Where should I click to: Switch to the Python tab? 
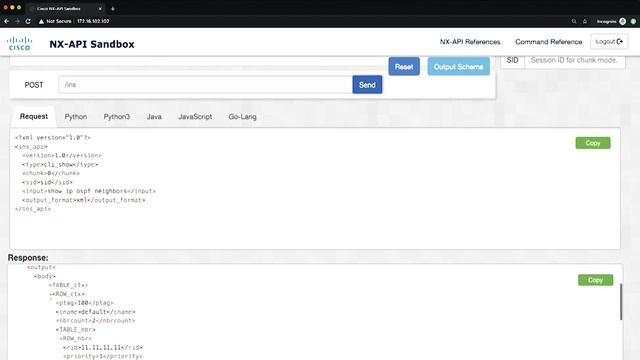(76, 117)
